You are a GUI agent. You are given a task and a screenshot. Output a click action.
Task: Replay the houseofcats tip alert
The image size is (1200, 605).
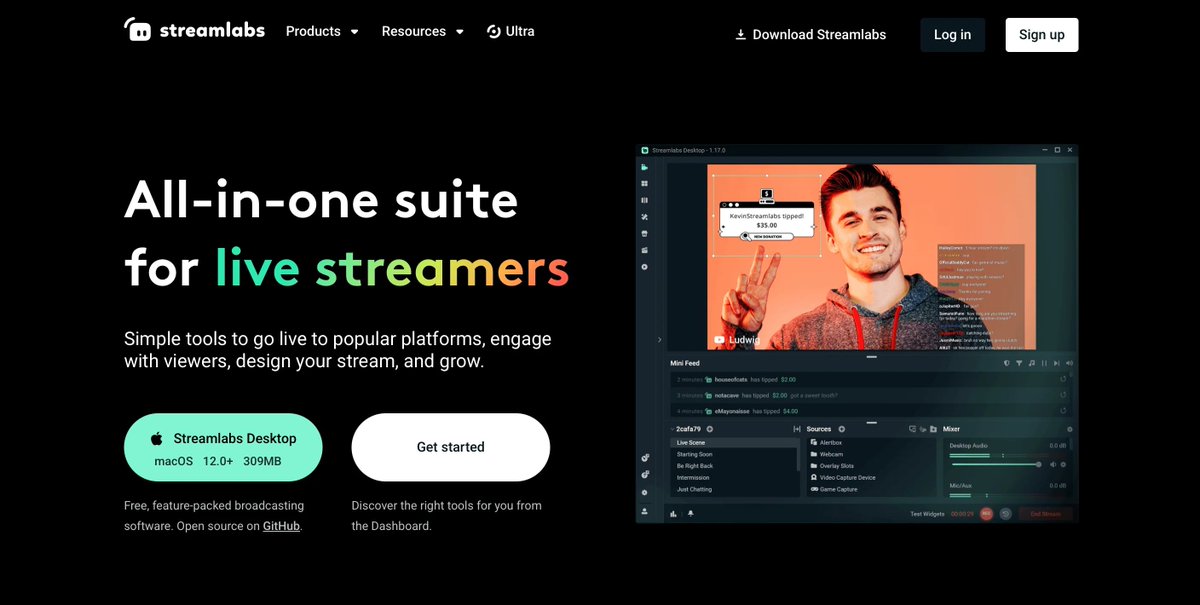pyautogui.click(x=1063, y=379)
